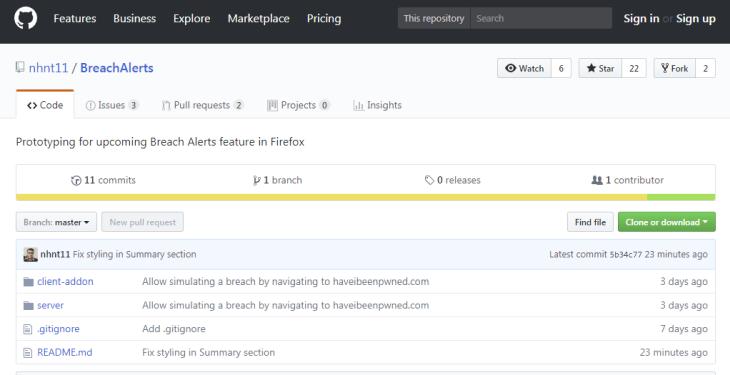Click the Sign in link
The width and height of the screenshot is (730, 375).
(x=641, y=19)
